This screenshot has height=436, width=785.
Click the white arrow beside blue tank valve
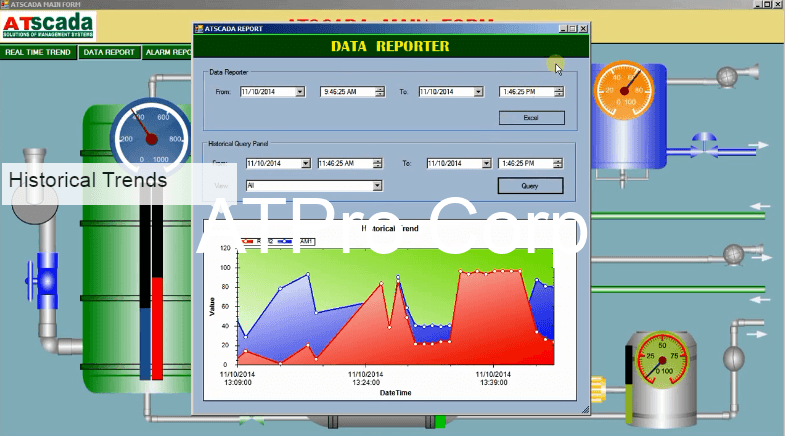click(757, 145)
